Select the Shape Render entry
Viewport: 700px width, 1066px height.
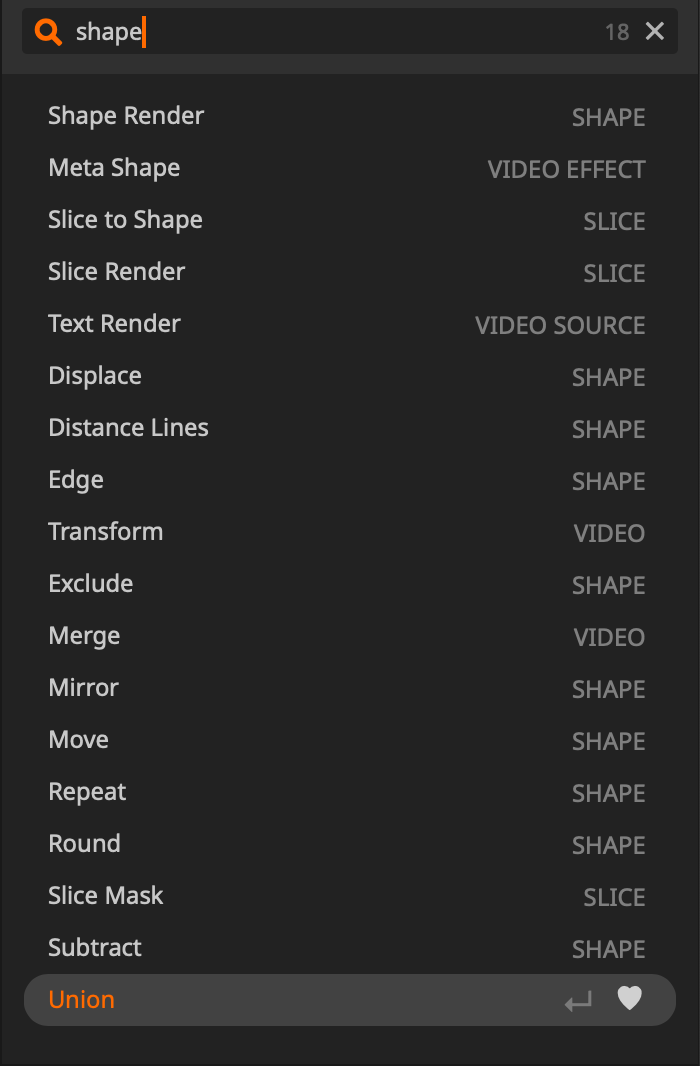pyautogui.click(x=126, y=116)
